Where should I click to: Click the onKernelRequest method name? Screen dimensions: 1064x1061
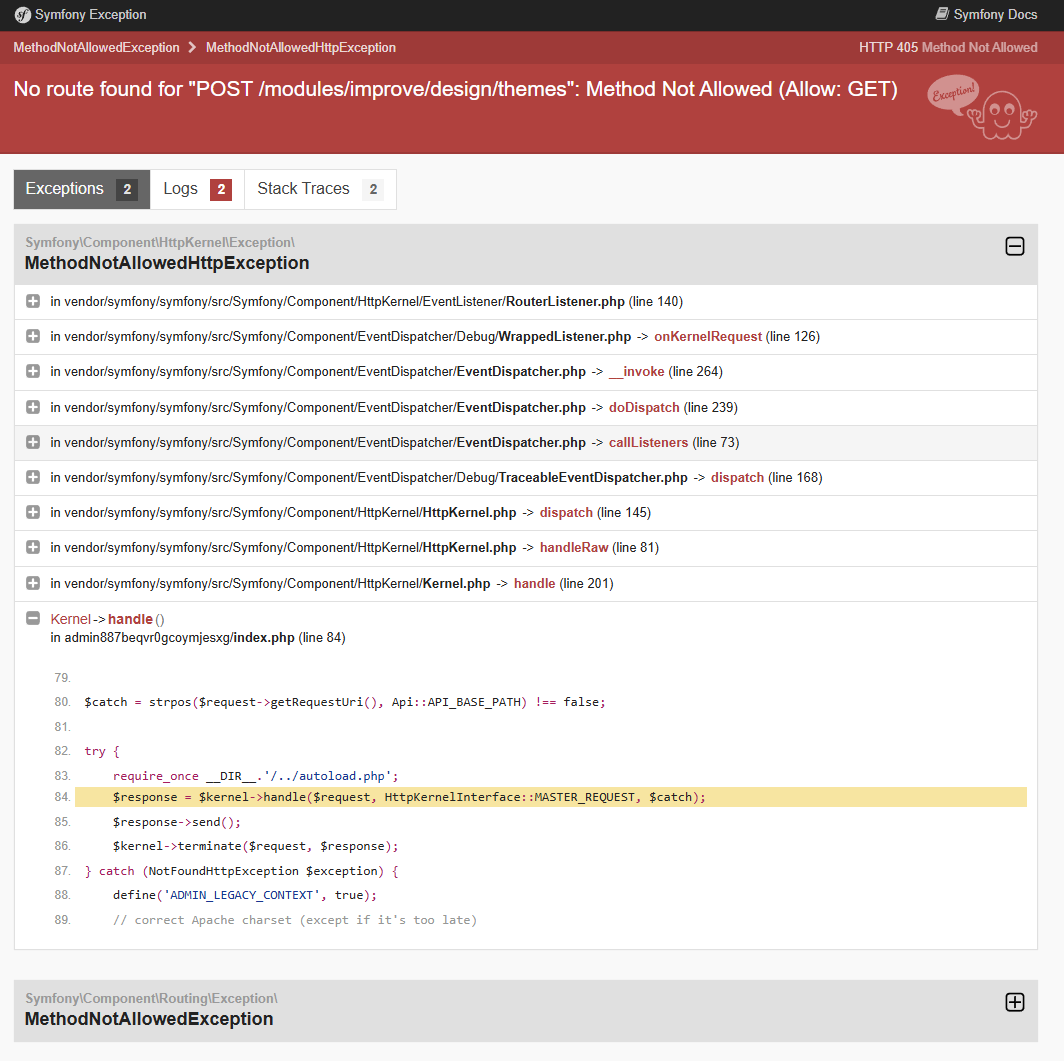tap(708, 336)
